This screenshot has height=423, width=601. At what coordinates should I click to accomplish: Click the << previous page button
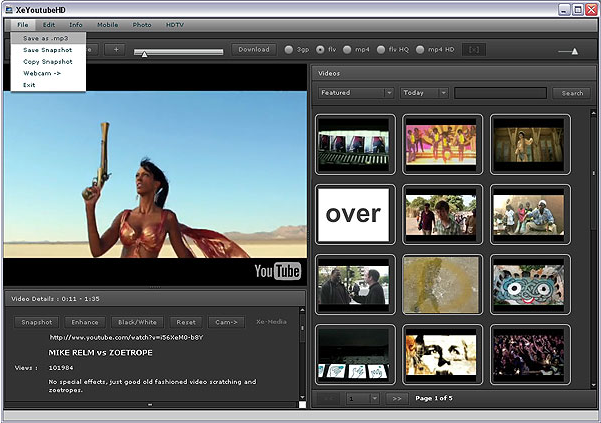tap(329, 398)
